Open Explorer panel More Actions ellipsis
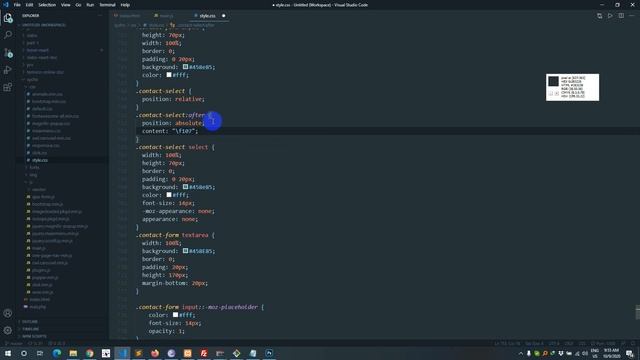Image resolution: width=640 pixels, height=360 pixels. (x=100, y=16)
